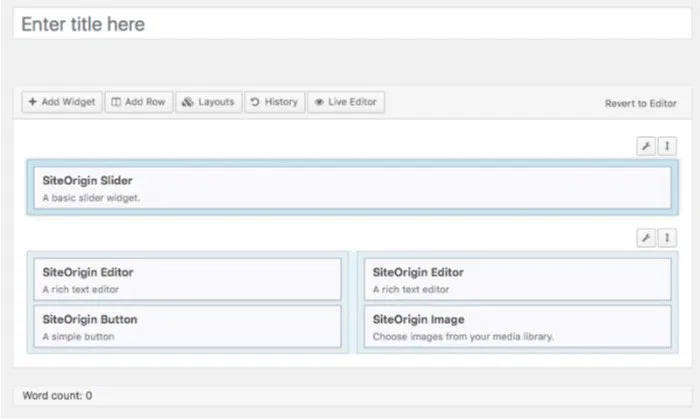This screenshot has width=700, height=419.
Task: Open the wrench settings icon for the second row
Action: pos(646,238)
